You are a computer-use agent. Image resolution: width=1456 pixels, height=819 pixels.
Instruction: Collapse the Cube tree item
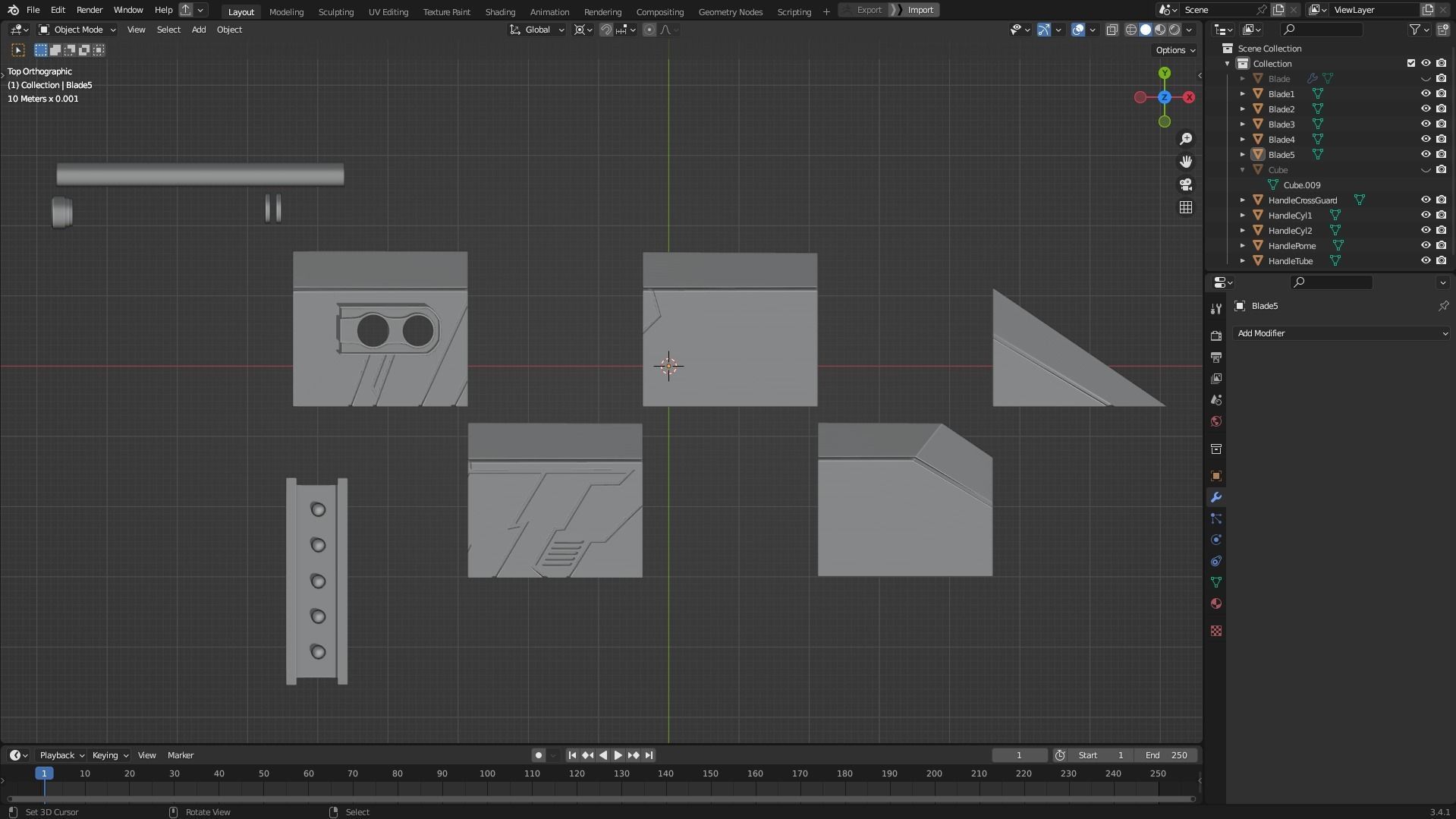tap(1243, 170)
